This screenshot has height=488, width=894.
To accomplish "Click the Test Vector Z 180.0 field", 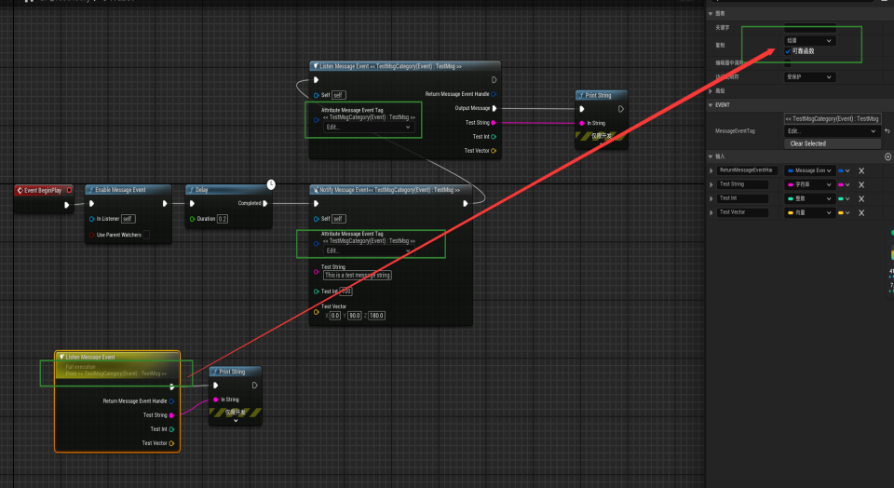I will [x=376, y=315].
